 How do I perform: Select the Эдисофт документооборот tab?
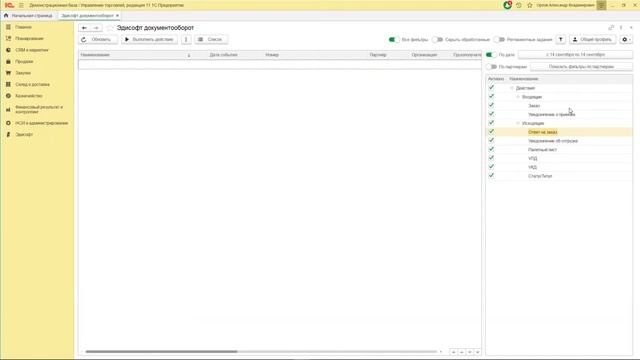click(87, 16)
